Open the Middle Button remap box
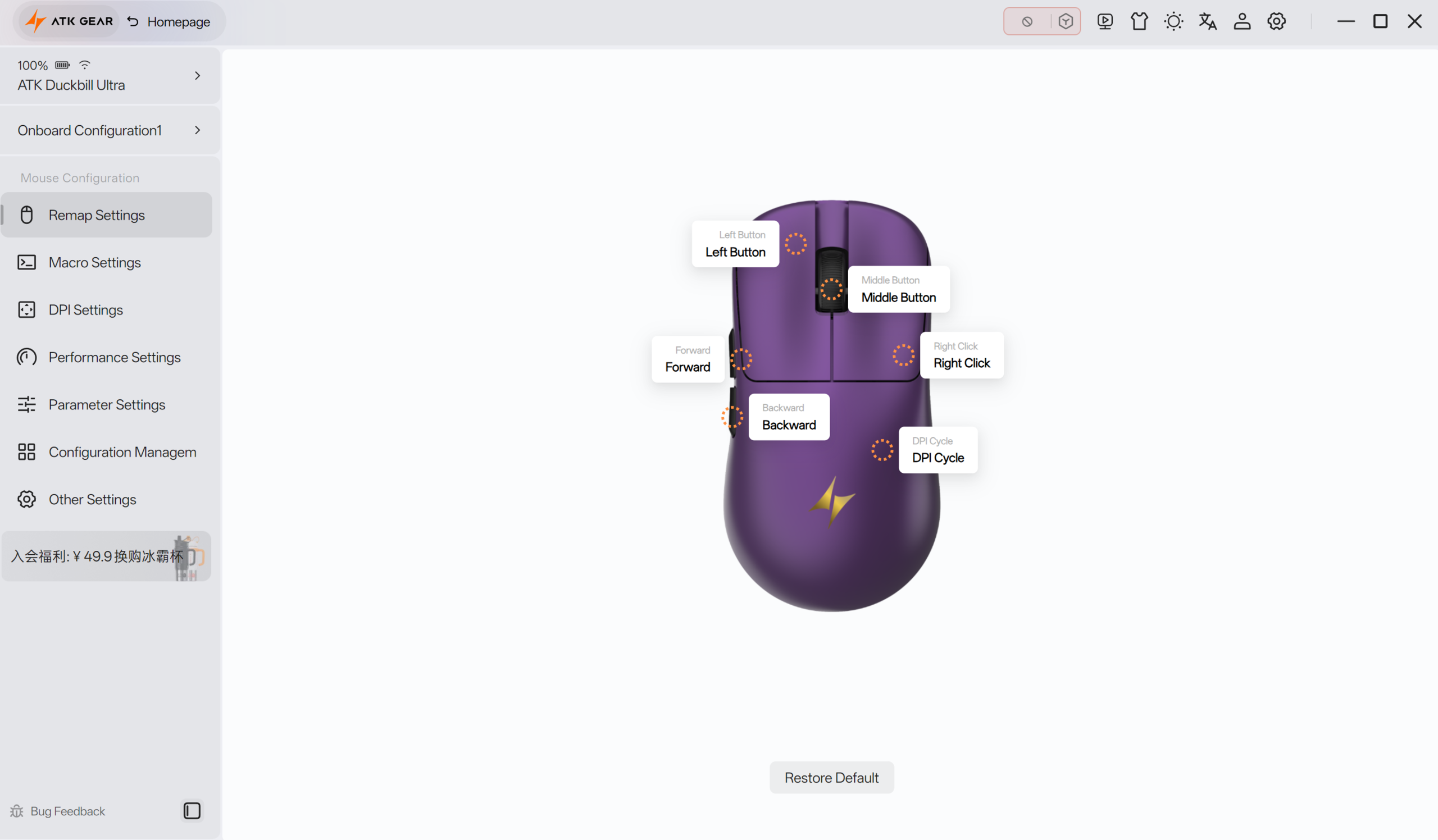Screen dimensions: 1438x840 (898, 289)
